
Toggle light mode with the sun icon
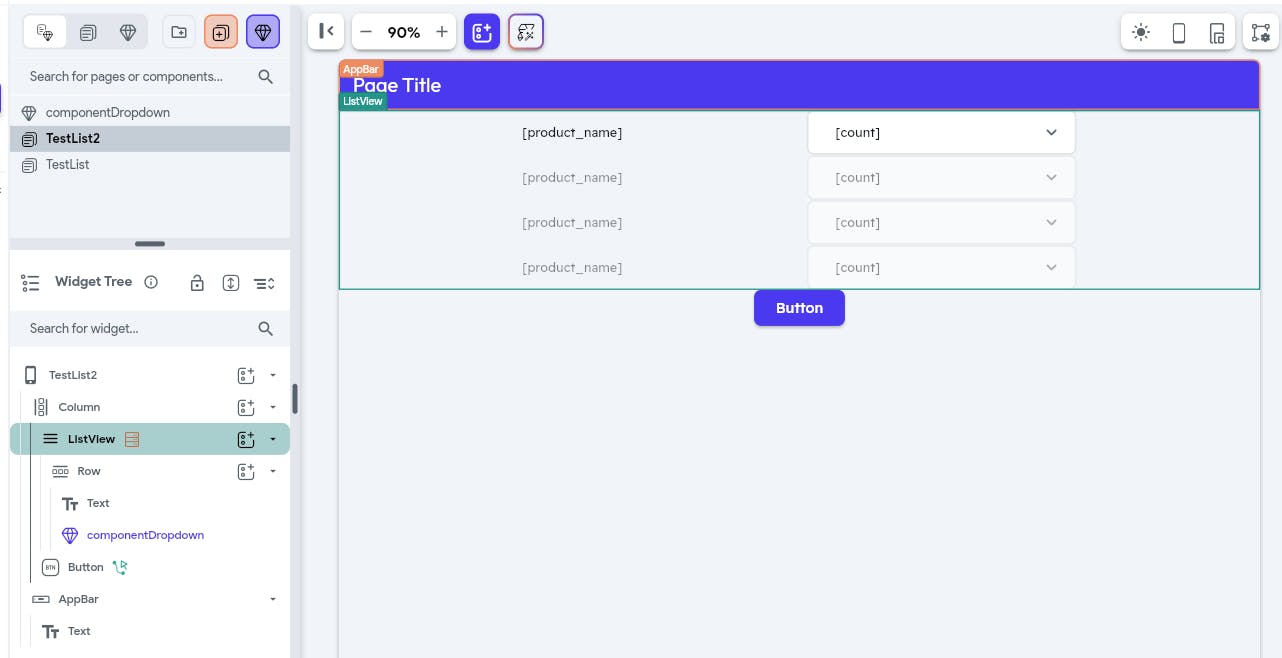1140,31
